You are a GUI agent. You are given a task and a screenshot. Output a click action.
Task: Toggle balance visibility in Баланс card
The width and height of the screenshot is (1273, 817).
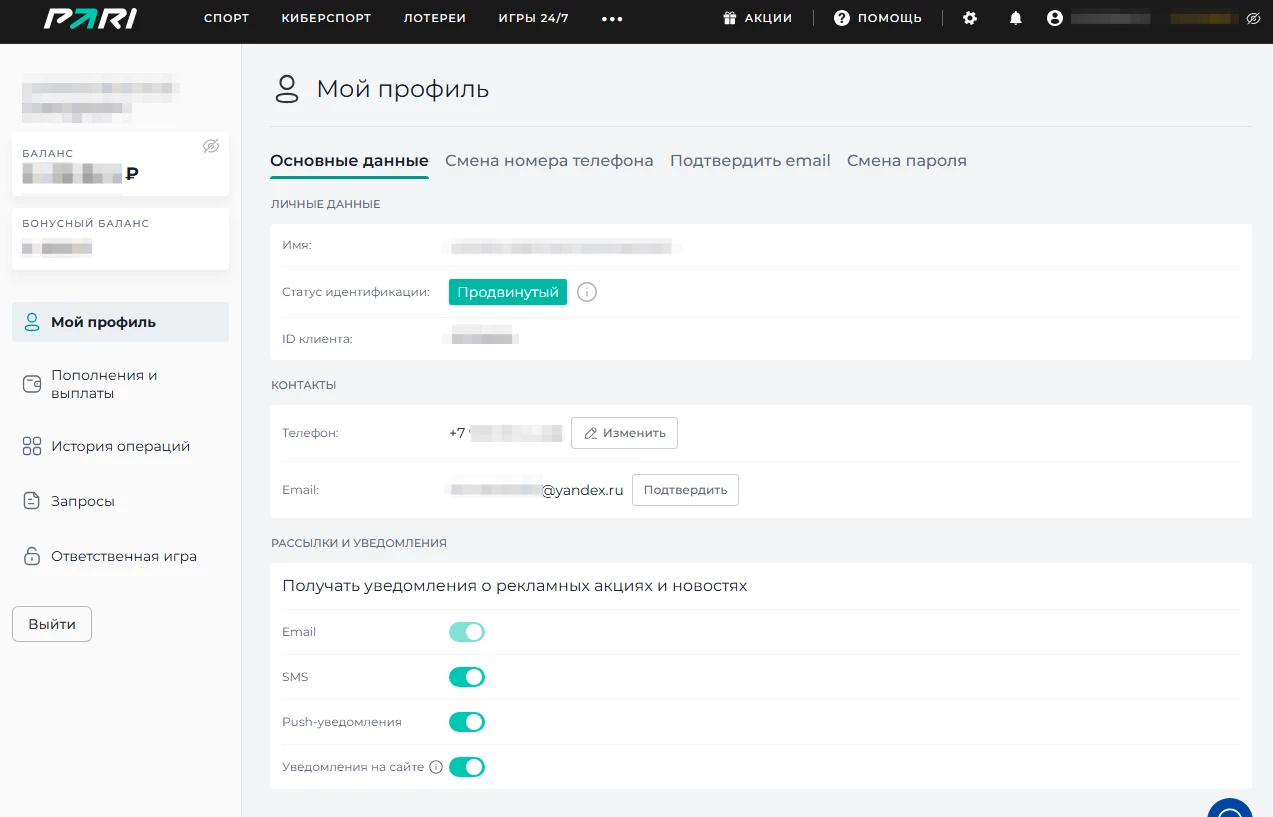(210, 146)
